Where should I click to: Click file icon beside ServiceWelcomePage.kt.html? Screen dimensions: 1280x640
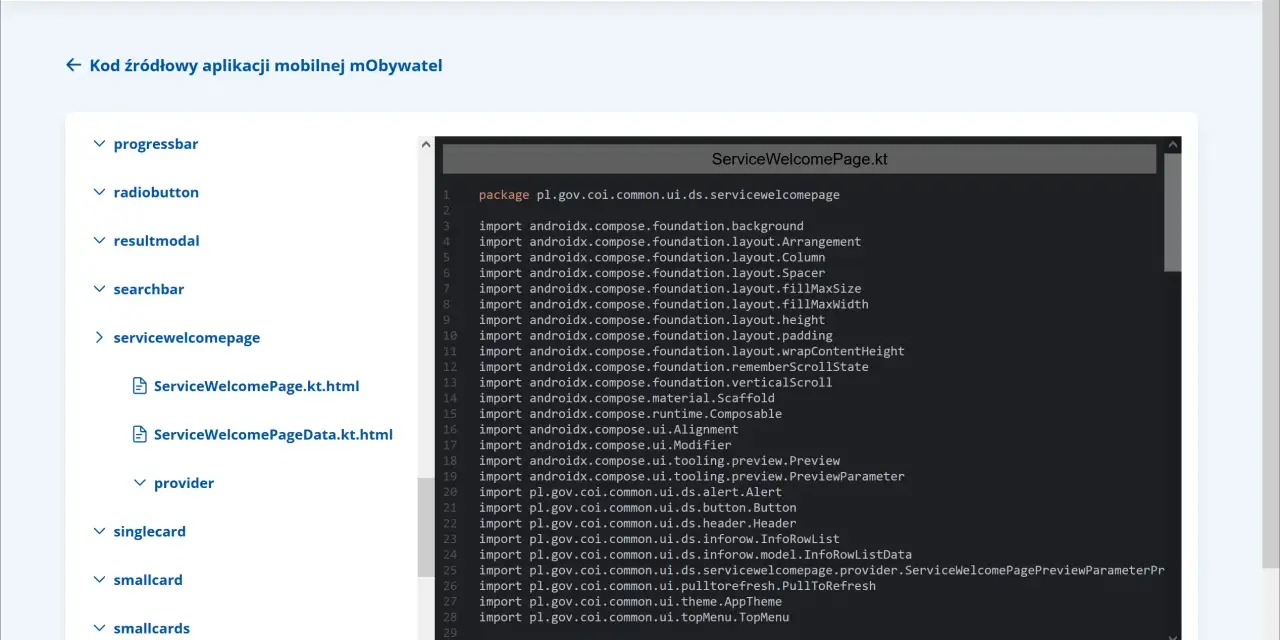140,386
